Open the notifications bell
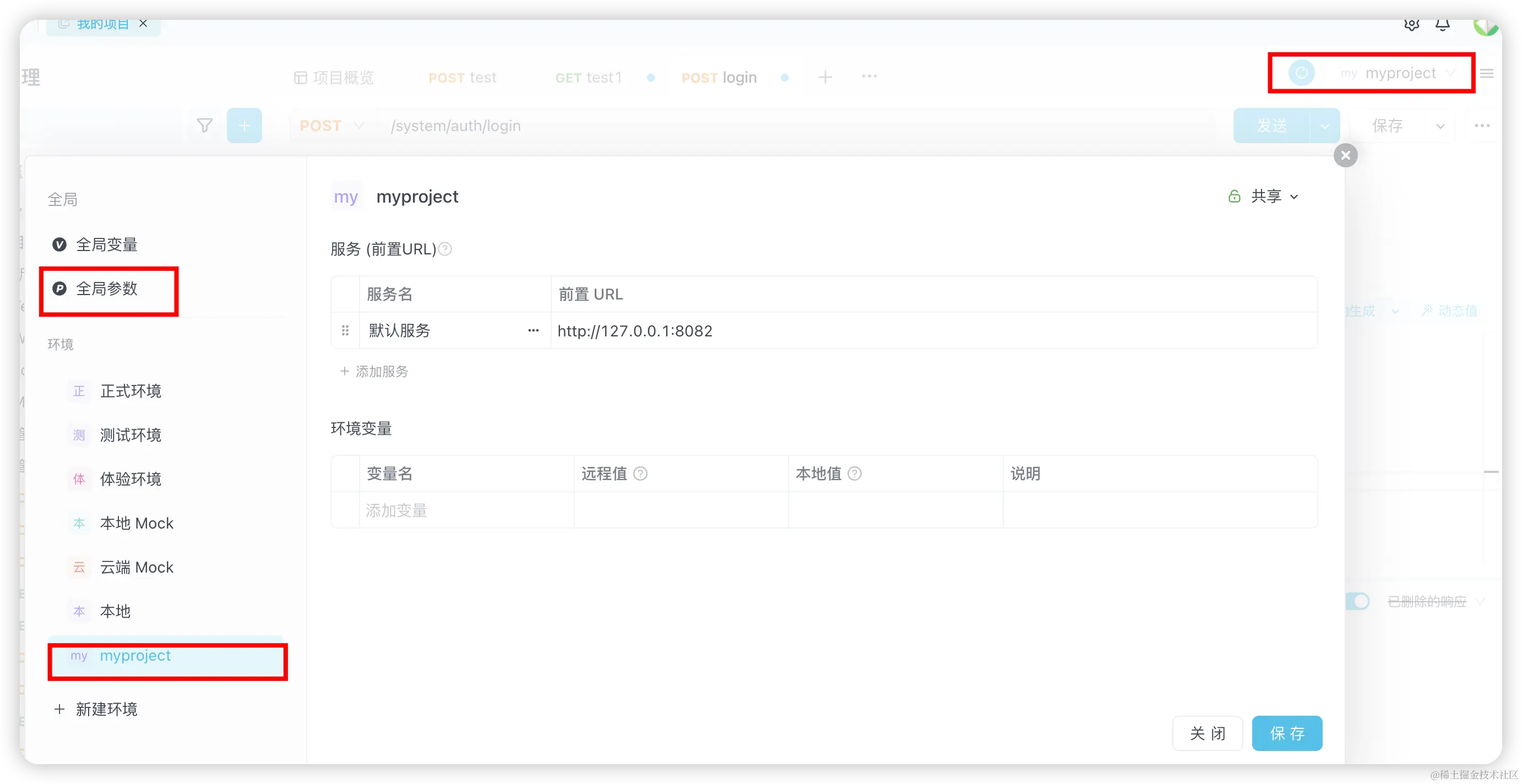This screenshot has height=784, width=1522. tap(1442, 25)
